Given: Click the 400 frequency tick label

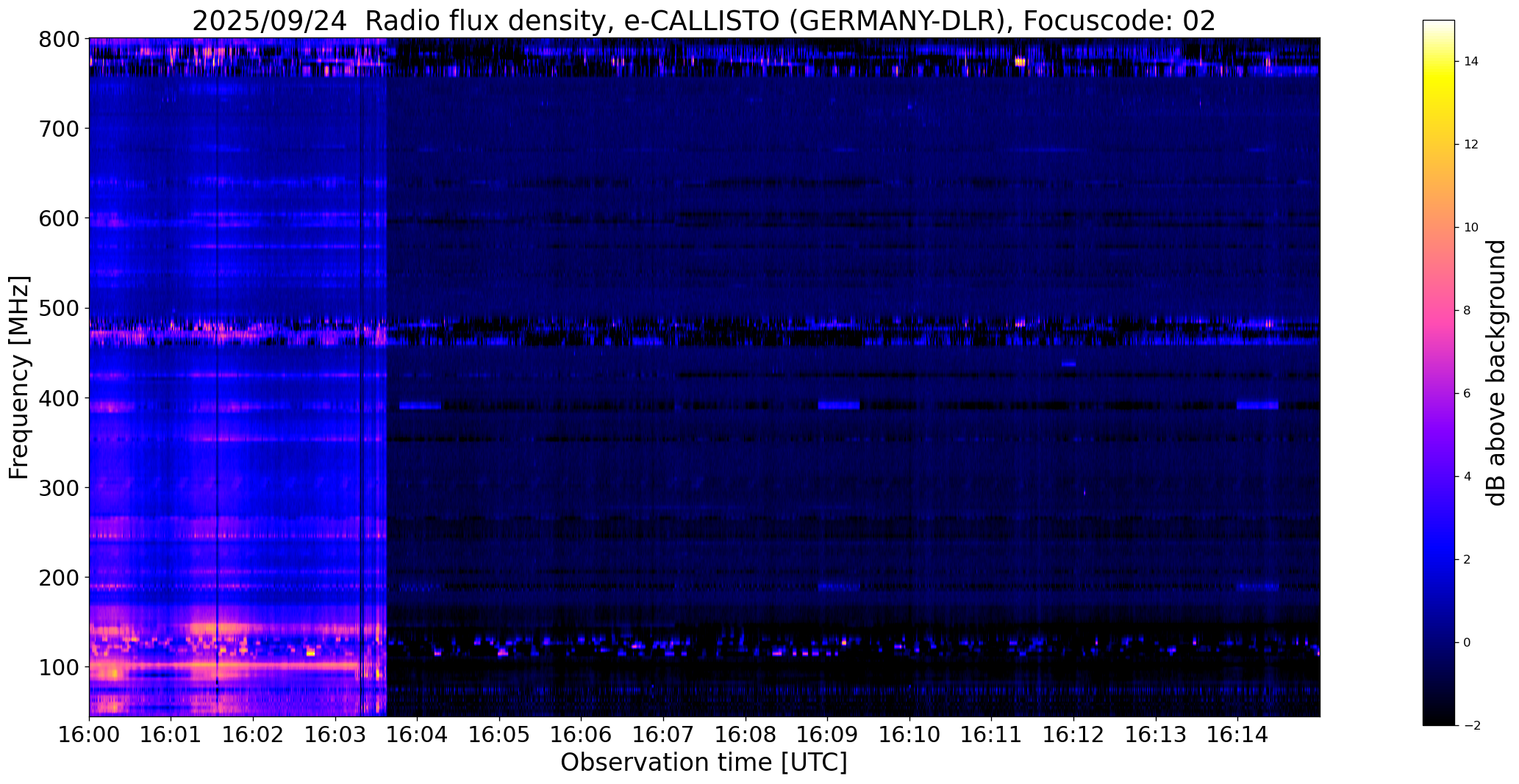Looking at the screenshot, I should (x=57, y=398).
